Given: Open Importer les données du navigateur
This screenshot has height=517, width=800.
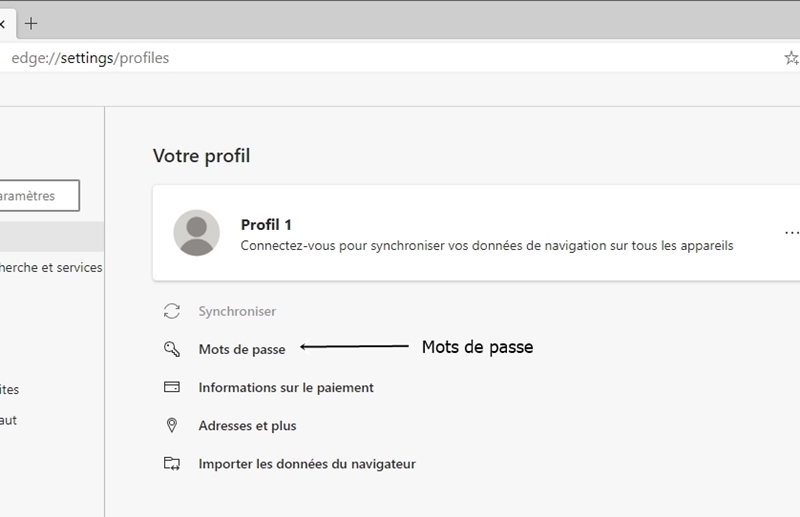Looking at the screenshot, I should [307, 464].
